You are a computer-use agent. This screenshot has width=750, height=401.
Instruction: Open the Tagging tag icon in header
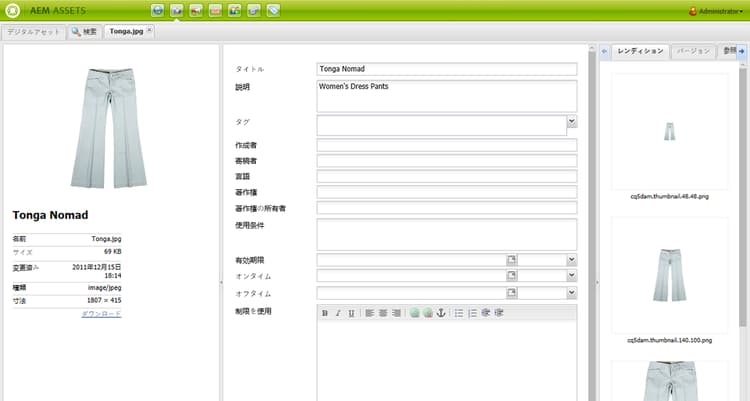(273, 10)
